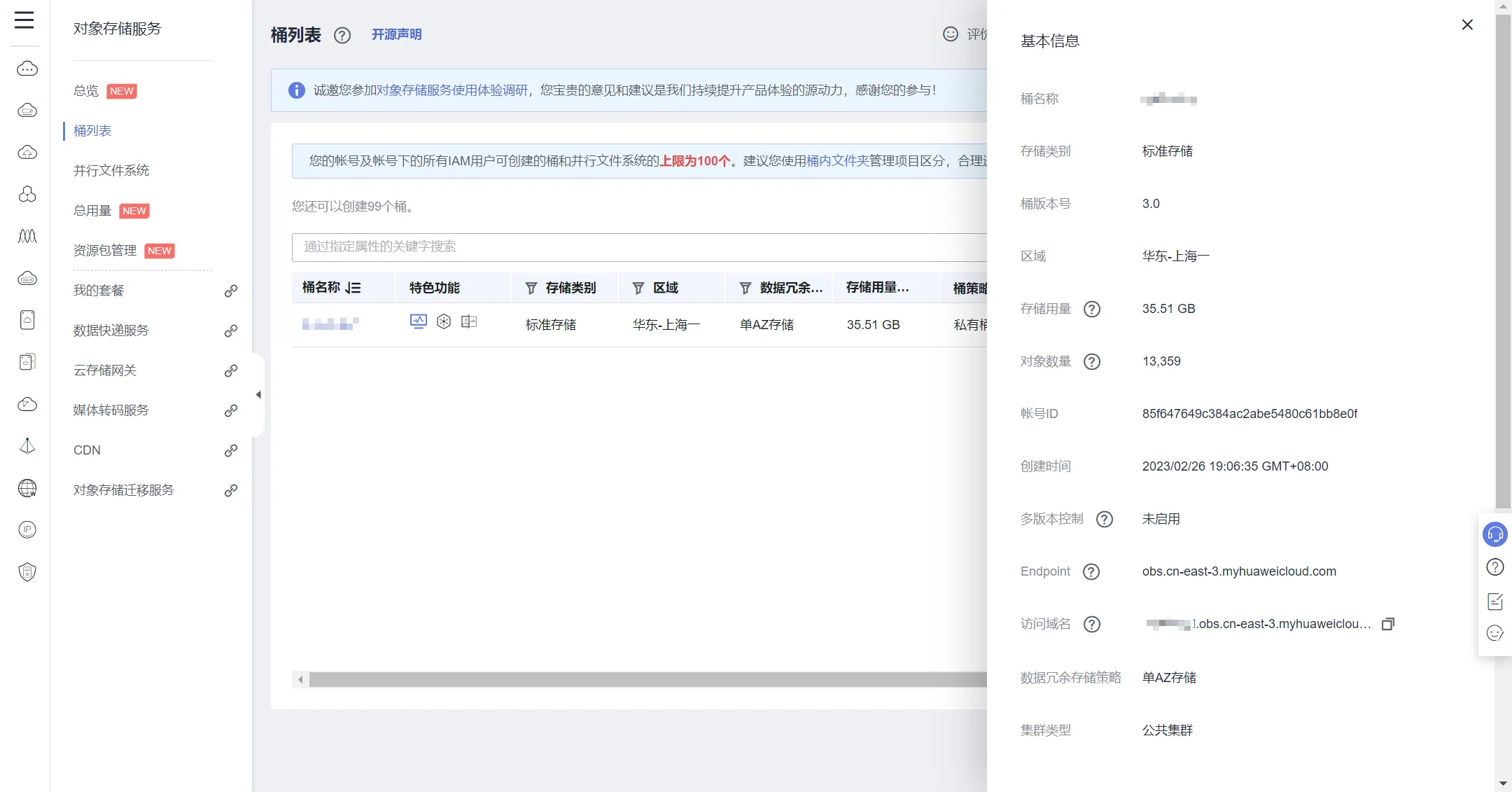1512x792 pixels.
Task: Click the help icon beside Endpoint
Action: (x=1091, y=571)
